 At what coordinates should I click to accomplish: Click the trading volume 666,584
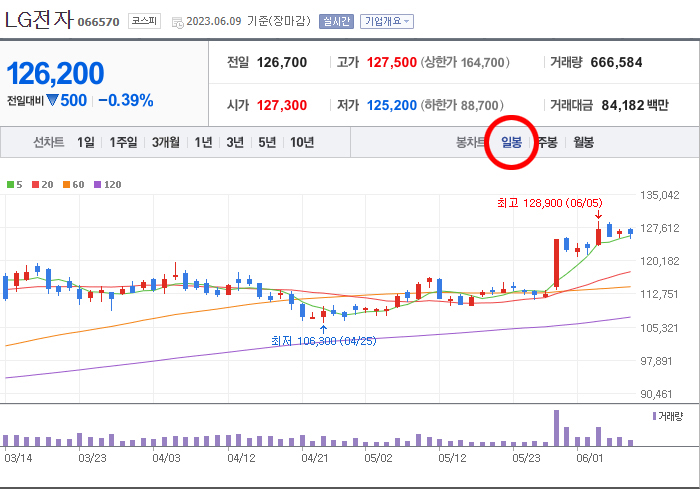pyautogui.click(x=616, y=62)
